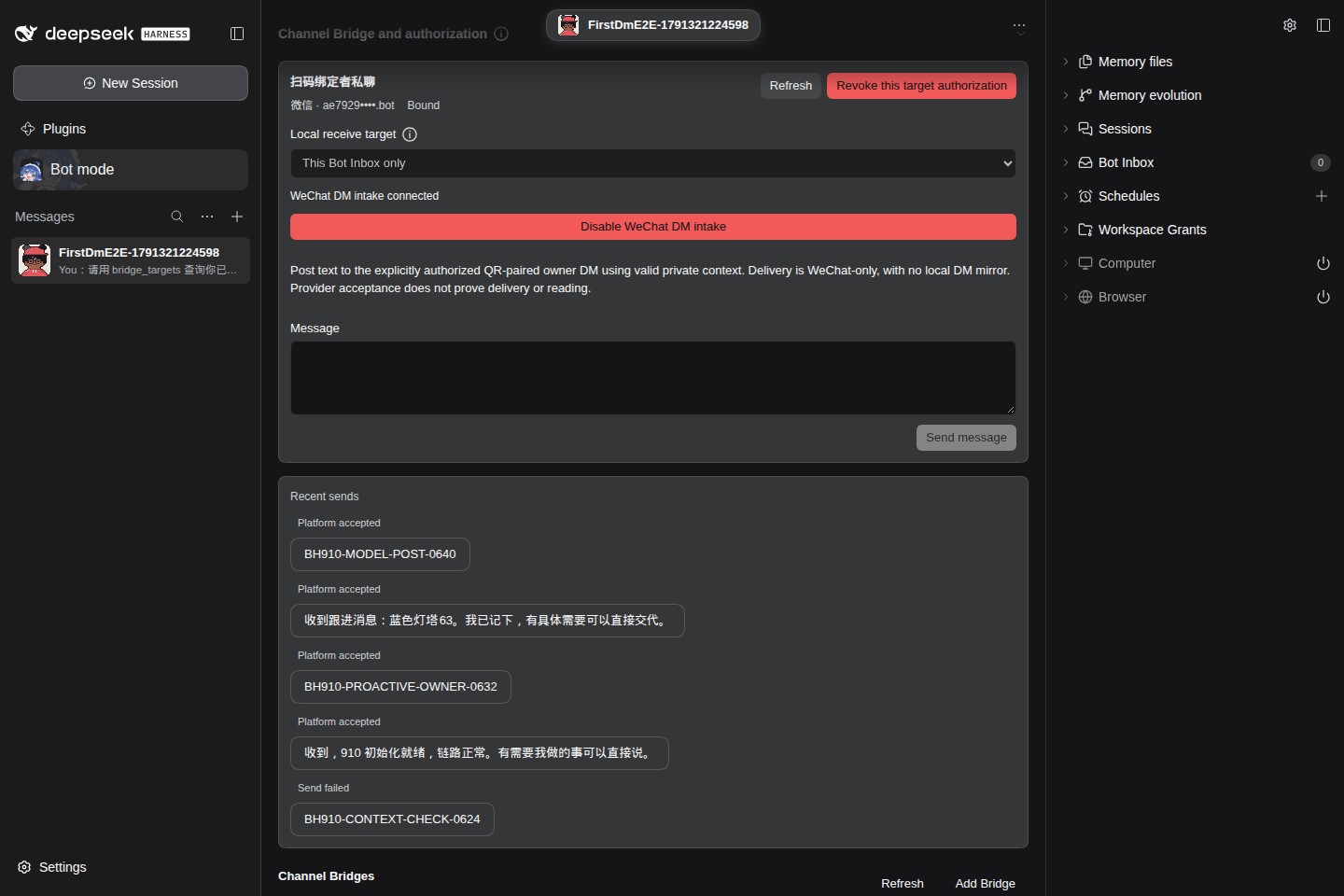Open the FirstDmE2E-1791321224598 conversation
Viewport: 1344px width, 896px height.
pos(131,260)
